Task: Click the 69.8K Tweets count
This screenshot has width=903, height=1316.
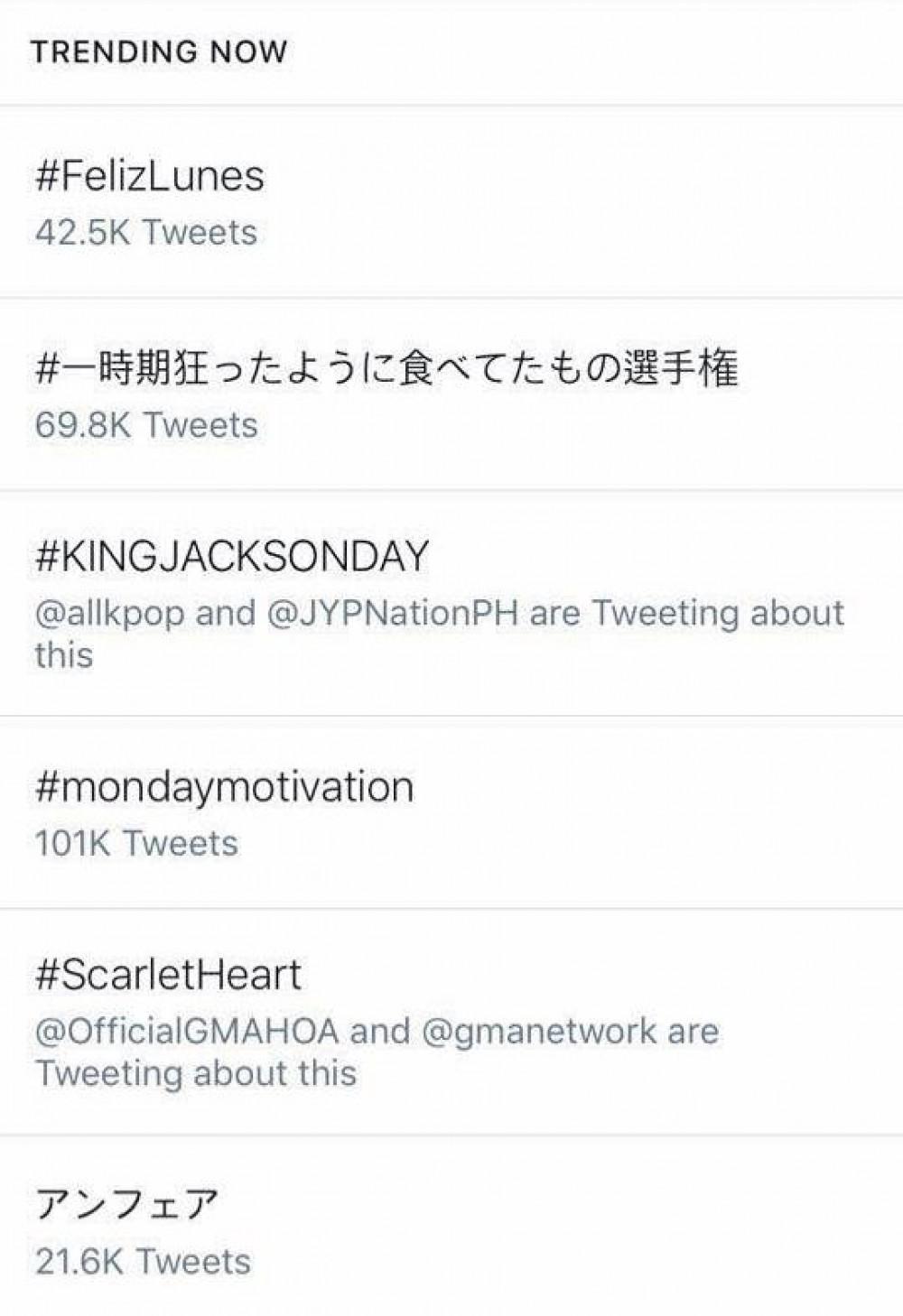Action: pyautogui.click(x=146, y=425)
